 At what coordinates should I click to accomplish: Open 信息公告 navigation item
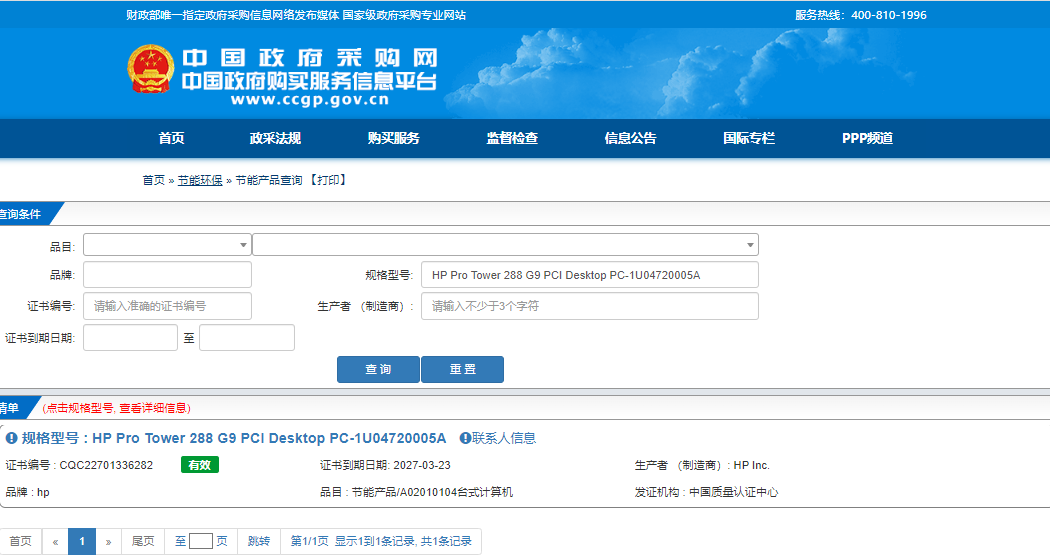pyautogui.click(x=631, y=138)
